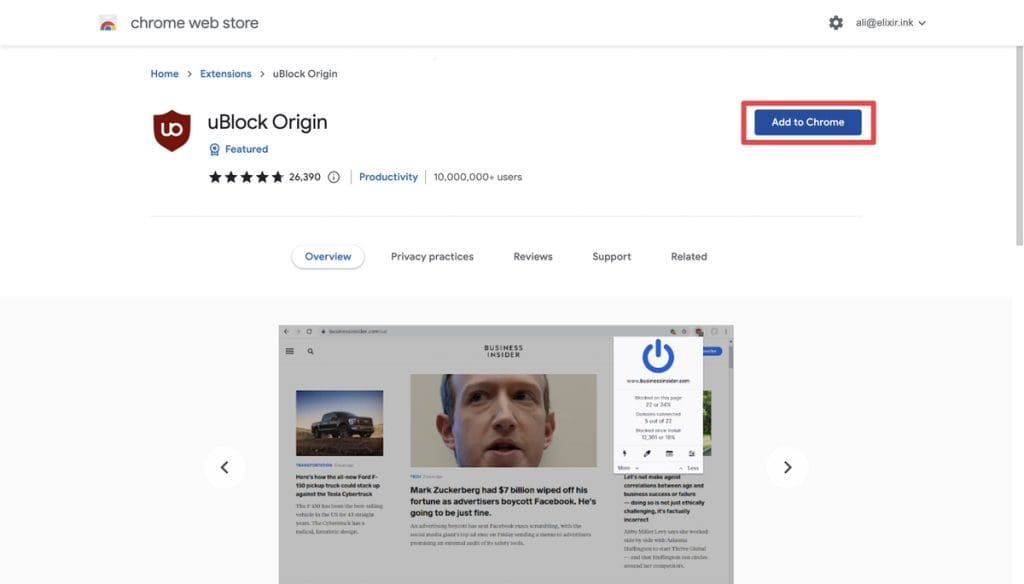Click the page vertical scrollbar
1024x584 pixels.
[x=1019, y=146]
